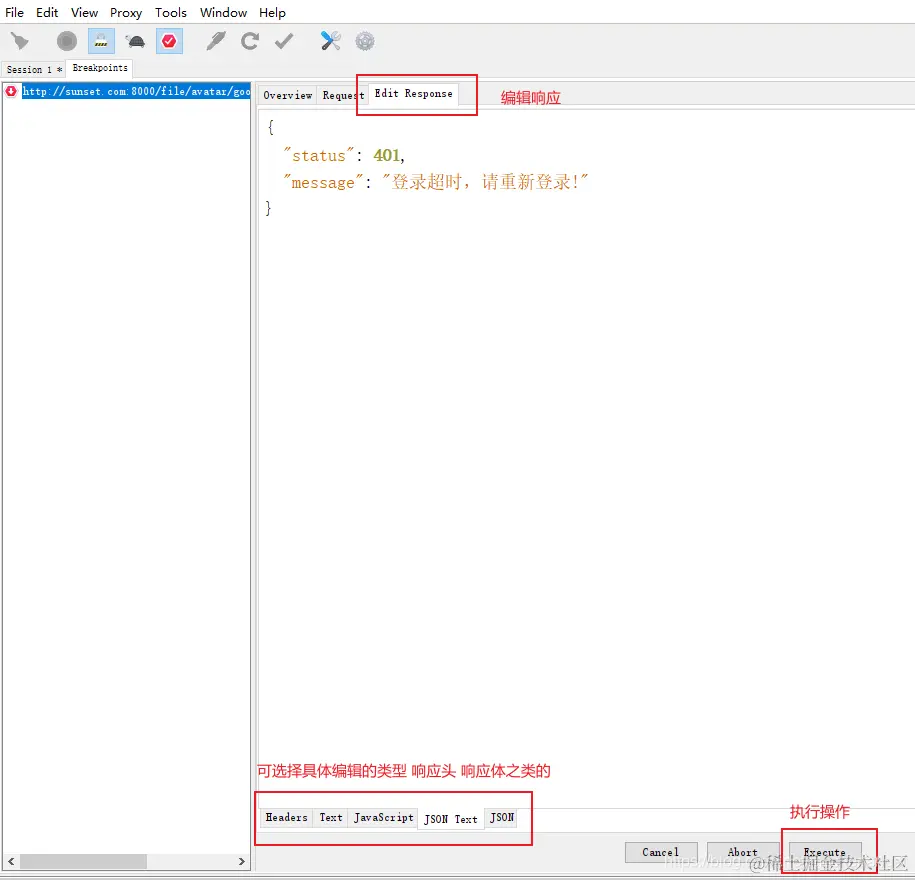
Task: Click the Cancel button
Action: 661,853
